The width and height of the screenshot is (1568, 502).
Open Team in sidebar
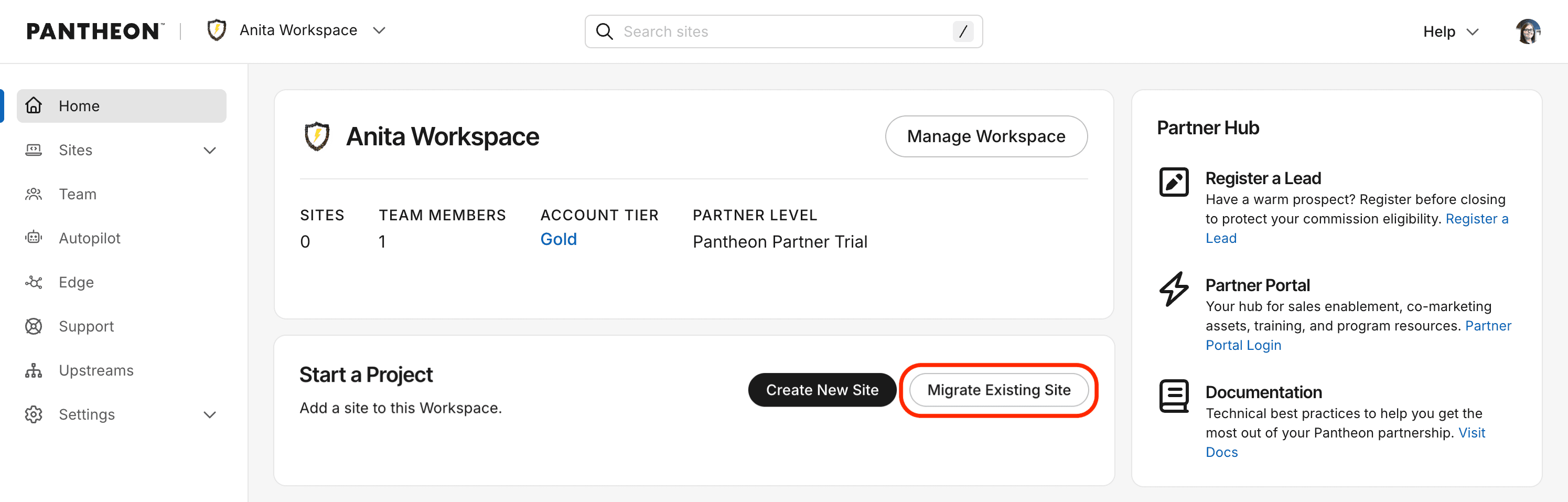pyautogui.click(x=122, y=194)
